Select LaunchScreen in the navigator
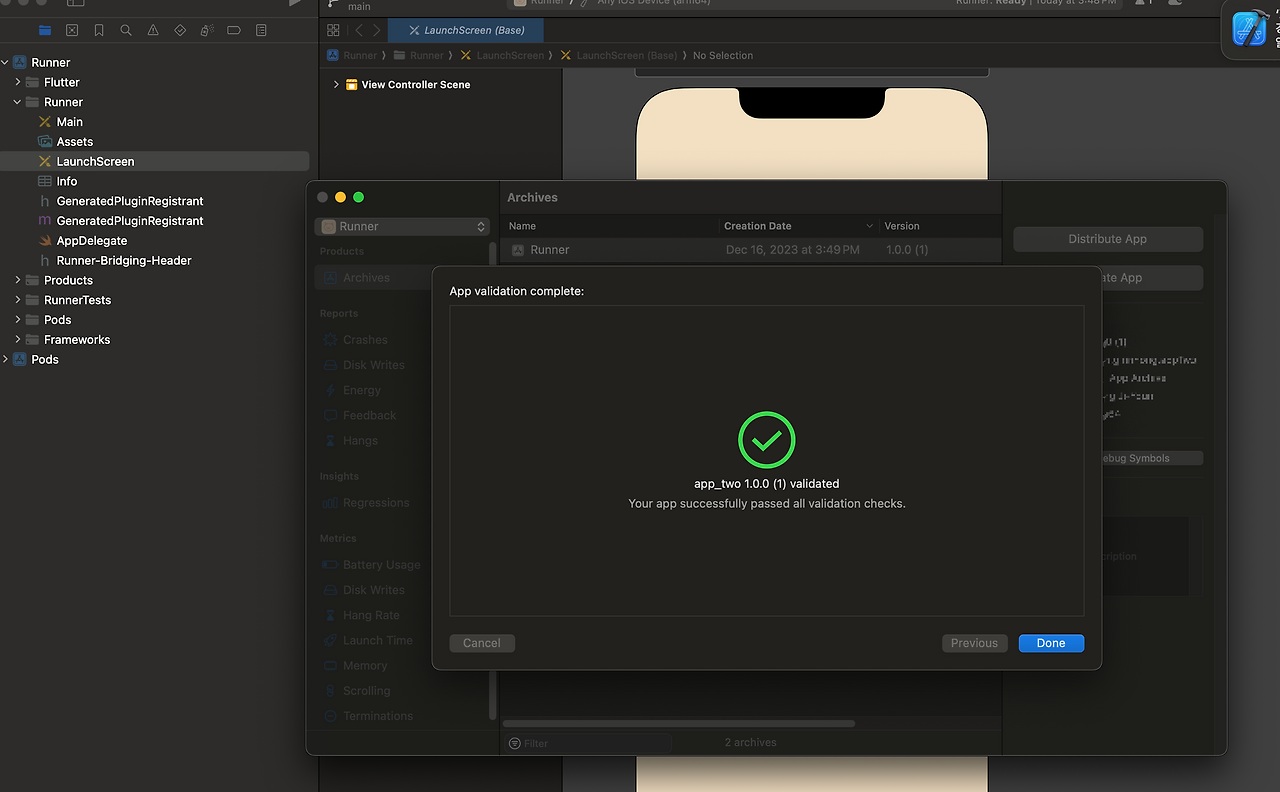The image size is (1280, 792). (x=155, y=161)
